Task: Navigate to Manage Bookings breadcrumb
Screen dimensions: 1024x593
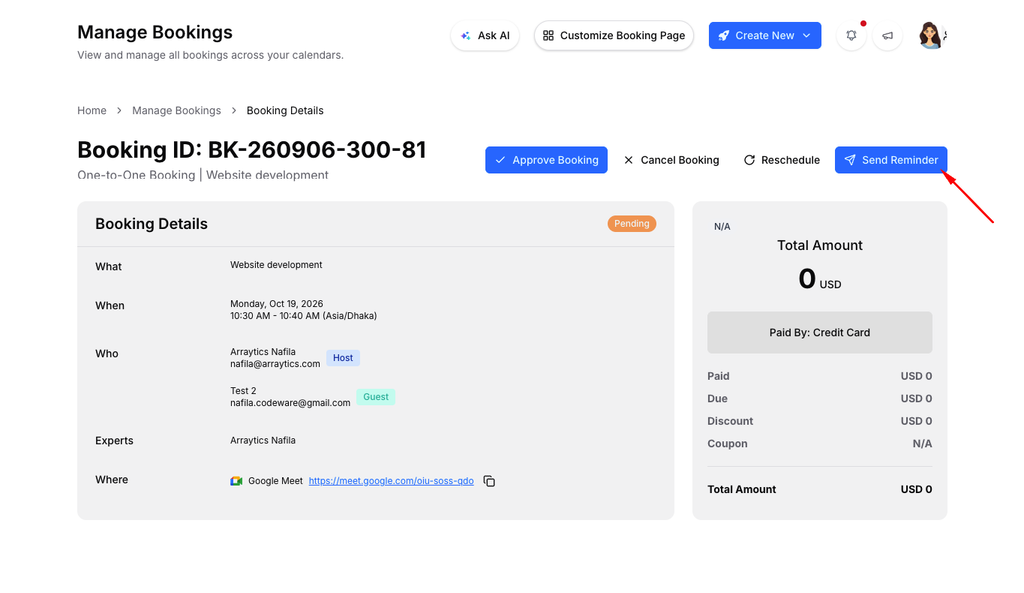Action: (x=176, y=110)
